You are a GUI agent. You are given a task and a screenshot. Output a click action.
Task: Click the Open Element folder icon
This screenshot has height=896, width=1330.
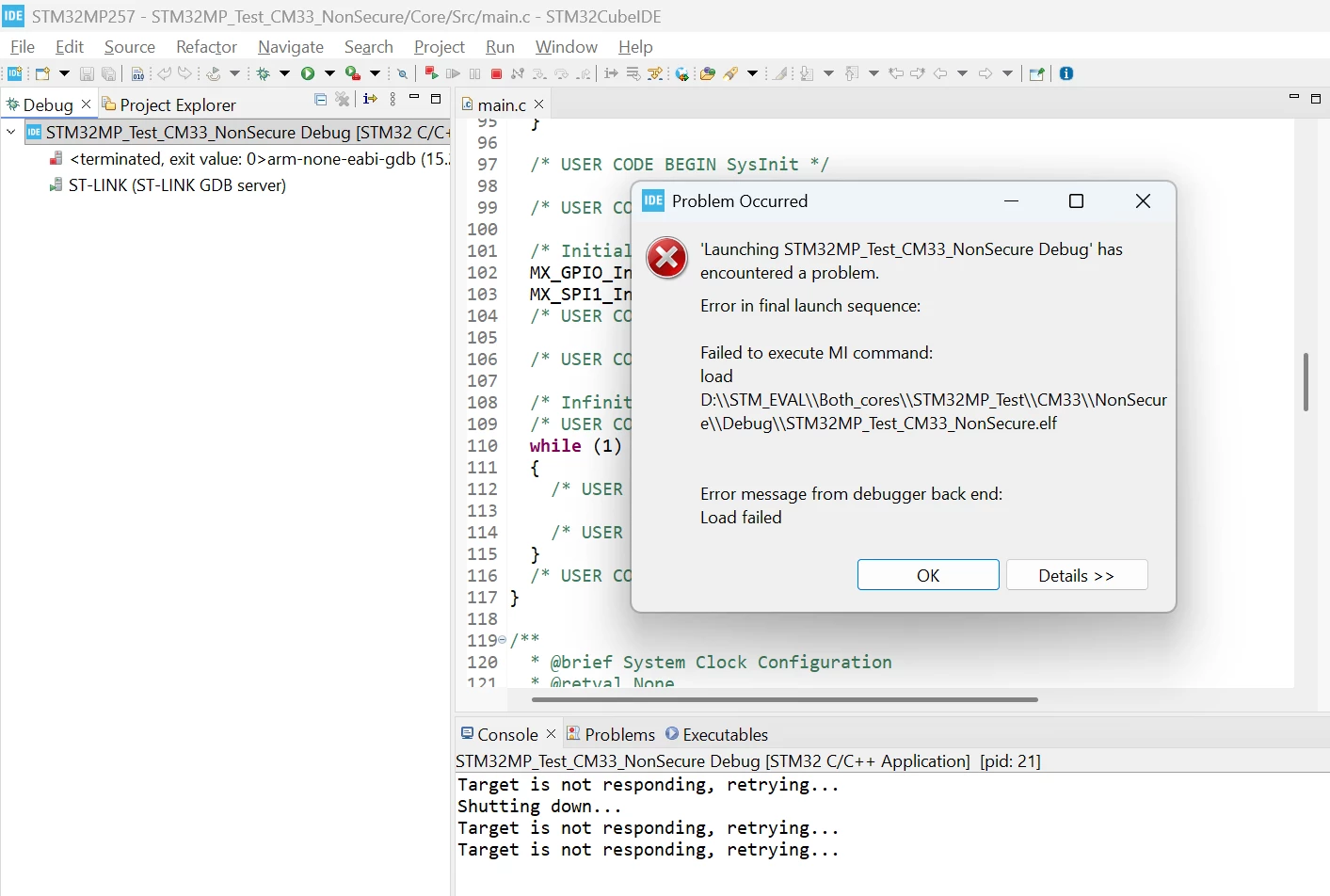pyautogui.click(x=708, y=73)
